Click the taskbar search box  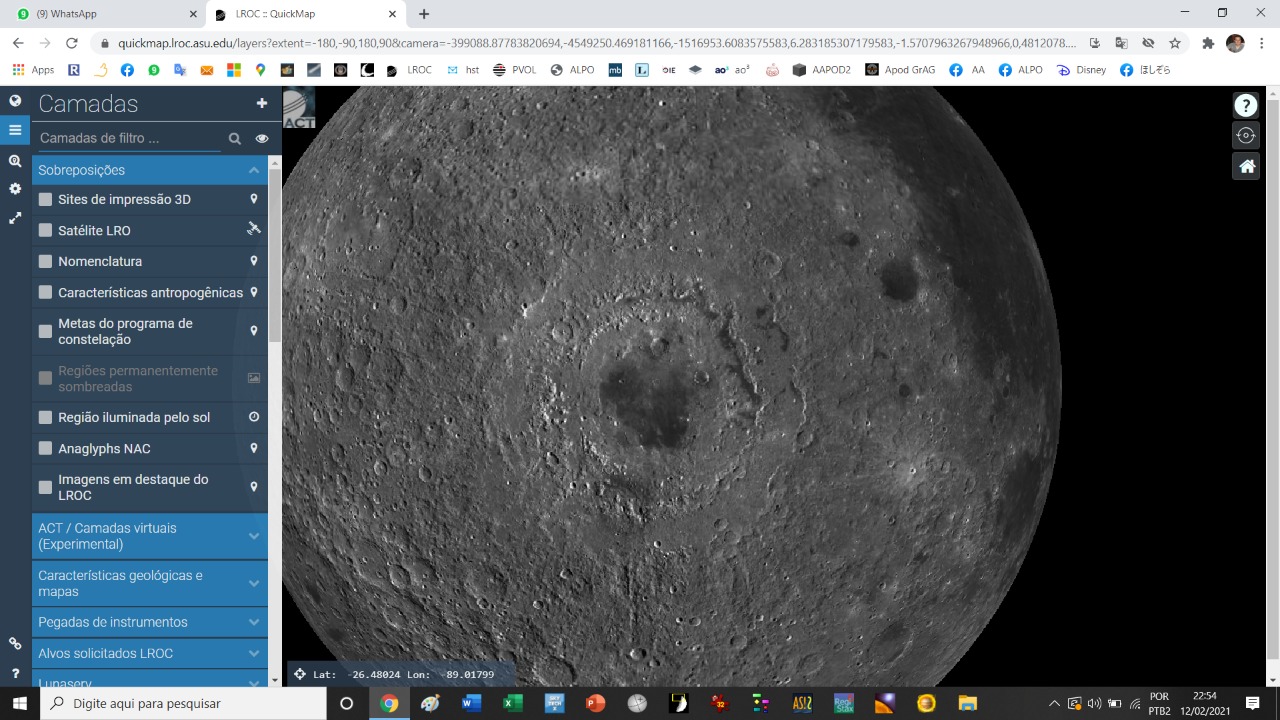click(x=183, y=703)
